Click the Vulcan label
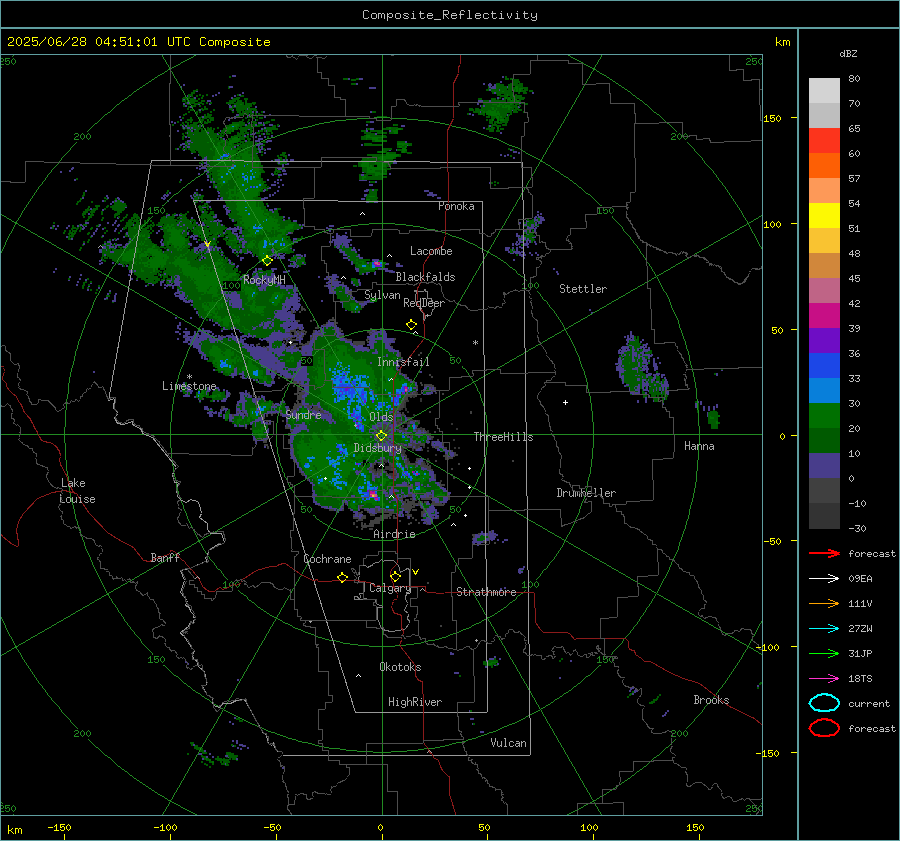 click(x=508, y=743)
